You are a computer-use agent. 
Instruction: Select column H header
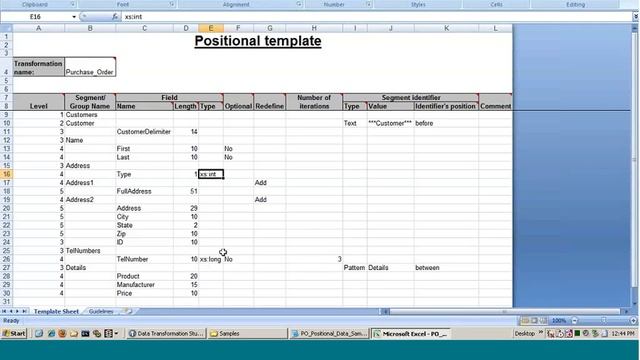(x=314, y=28)
